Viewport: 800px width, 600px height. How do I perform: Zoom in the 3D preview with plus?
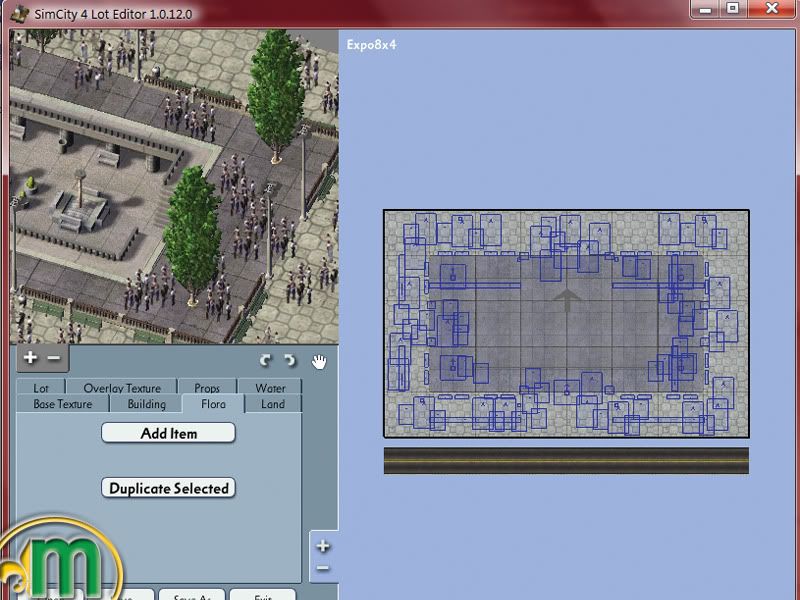pyautogui.click(x=30, y=358)
